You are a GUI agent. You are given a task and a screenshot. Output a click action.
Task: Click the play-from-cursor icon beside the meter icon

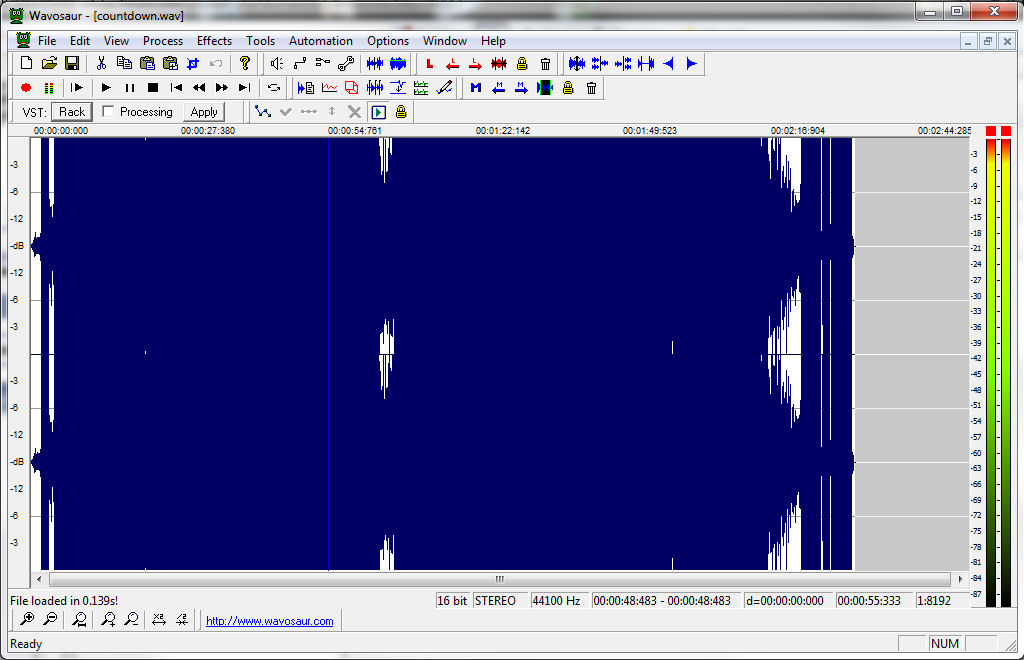pos(76,87)
